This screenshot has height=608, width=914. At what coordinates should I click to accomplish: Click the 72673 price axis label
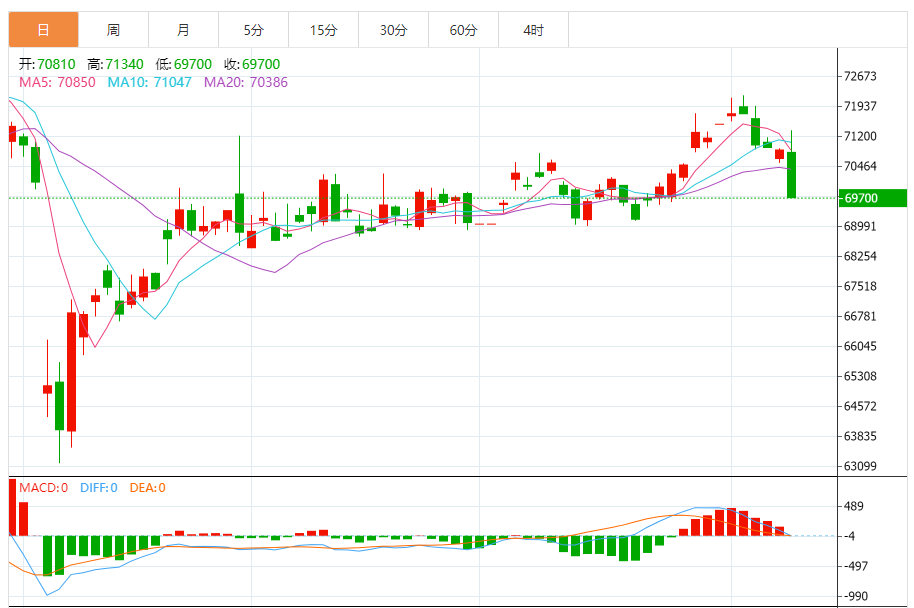tap(860, 76)
